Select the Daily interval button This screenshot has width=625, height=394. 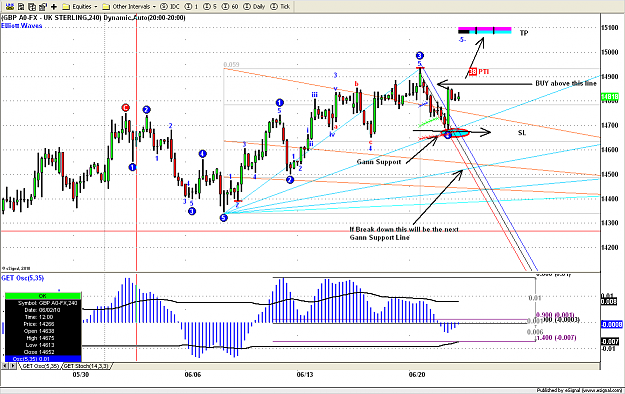click(254, 6)
